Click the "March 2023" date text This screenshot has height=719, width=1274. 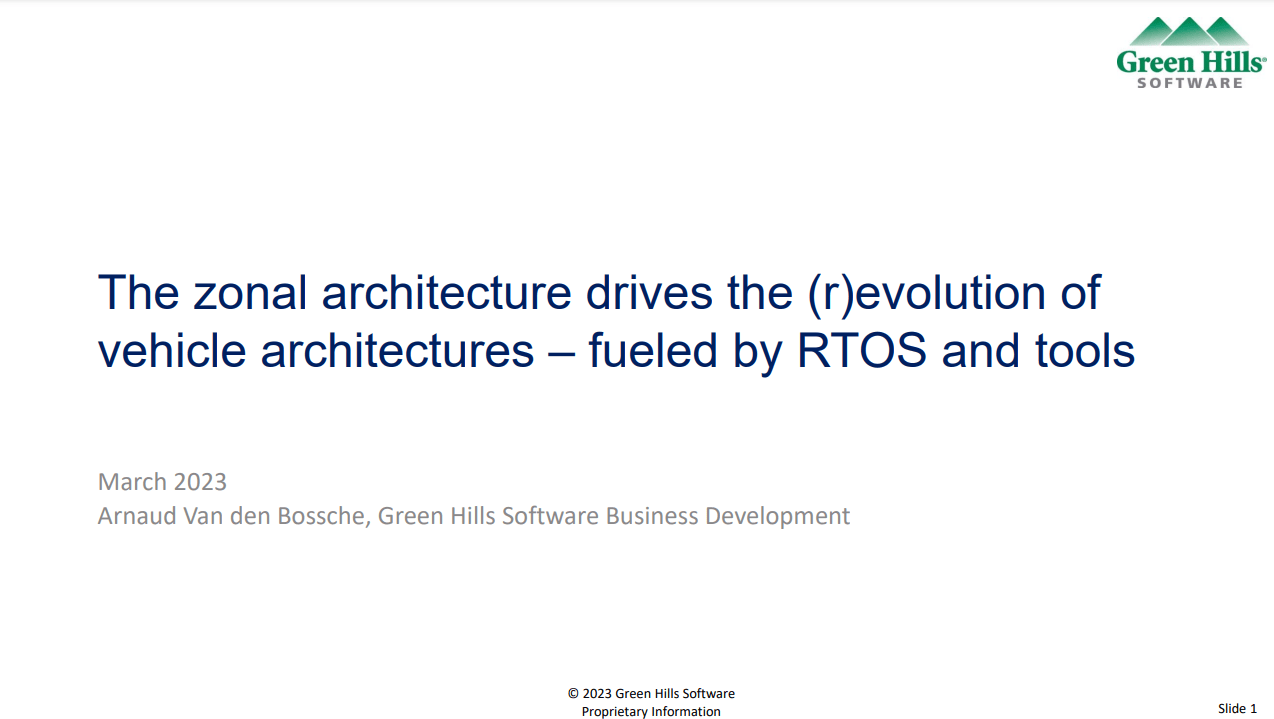pyautogui.click(x=162, y=482)
